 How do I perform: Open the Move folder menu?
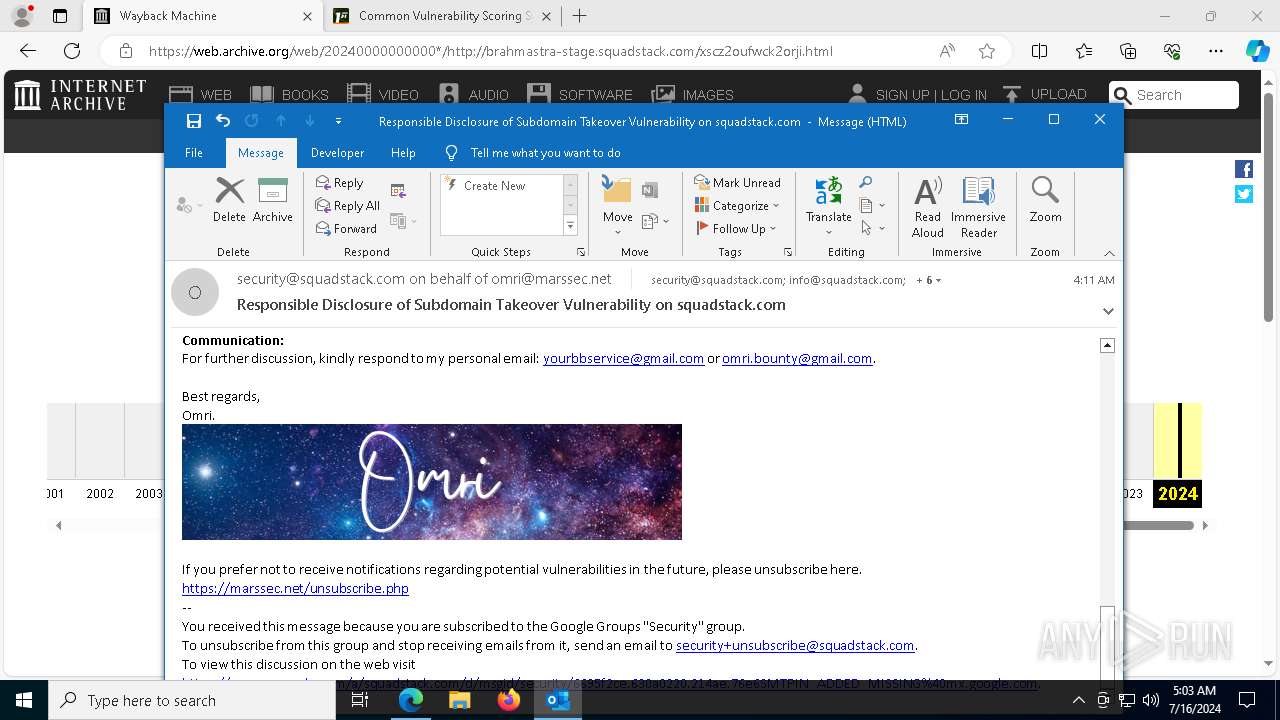pos(617,205)
